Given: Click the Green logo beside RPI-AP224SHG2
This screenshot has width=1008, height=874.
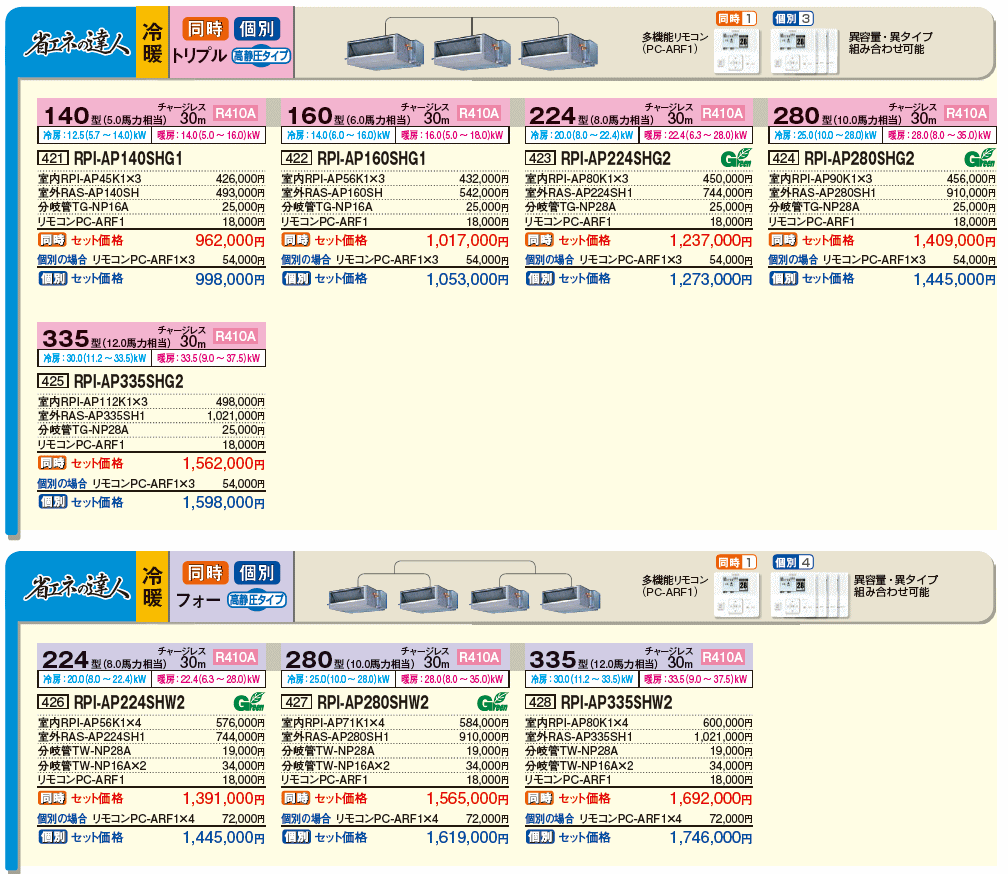Looking at the screenshot, I should [736, 157].
